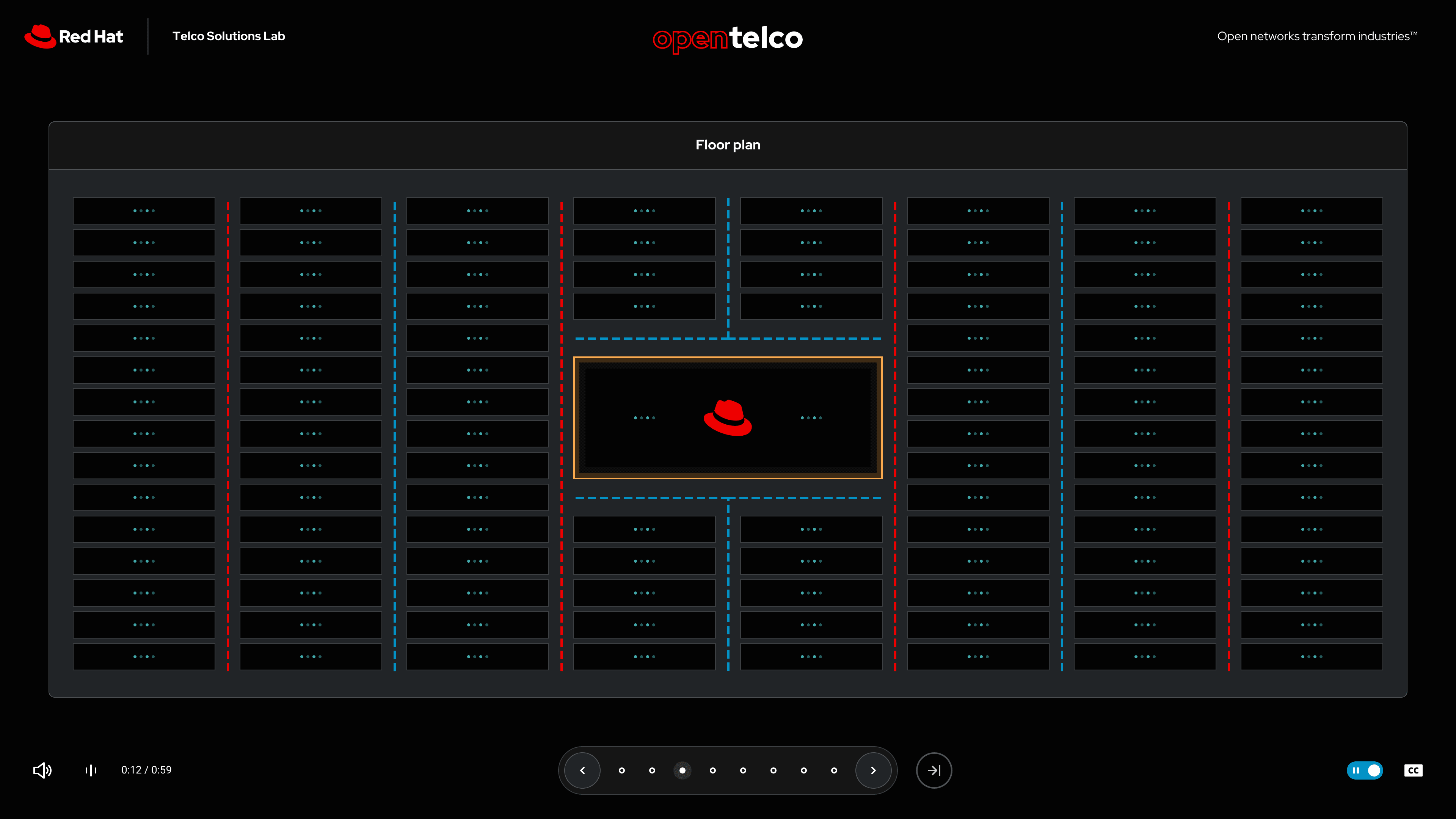Select the highlighted Red Hat rack in floor plan

click(x=728, y=418)
